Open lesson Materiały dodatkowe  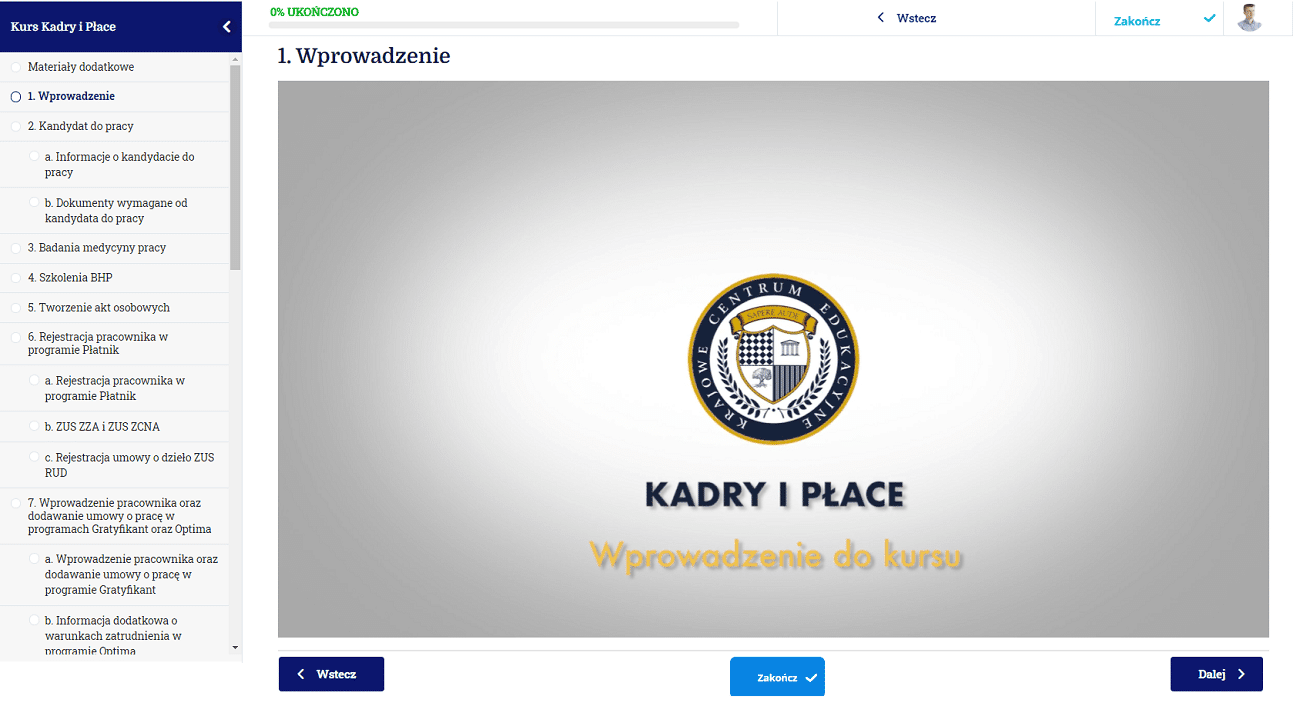click(x=81, y=67)
